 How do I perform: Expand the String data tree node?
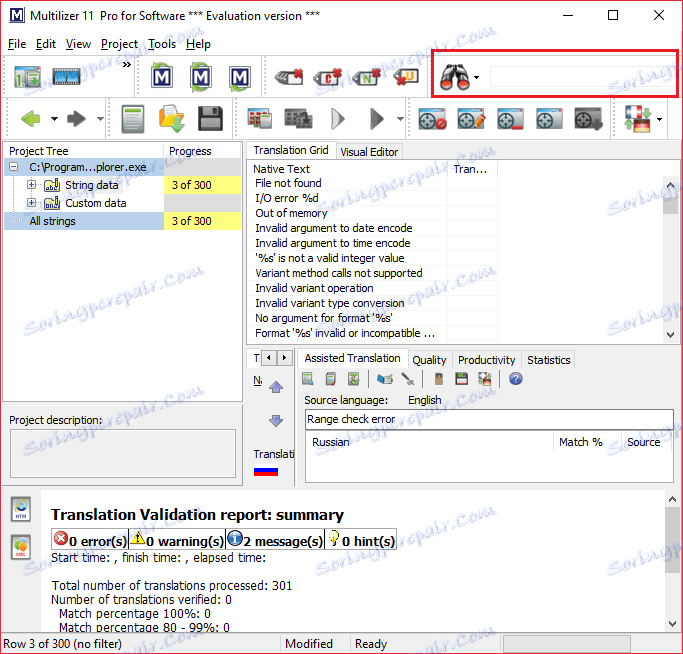tap(31, 185)
